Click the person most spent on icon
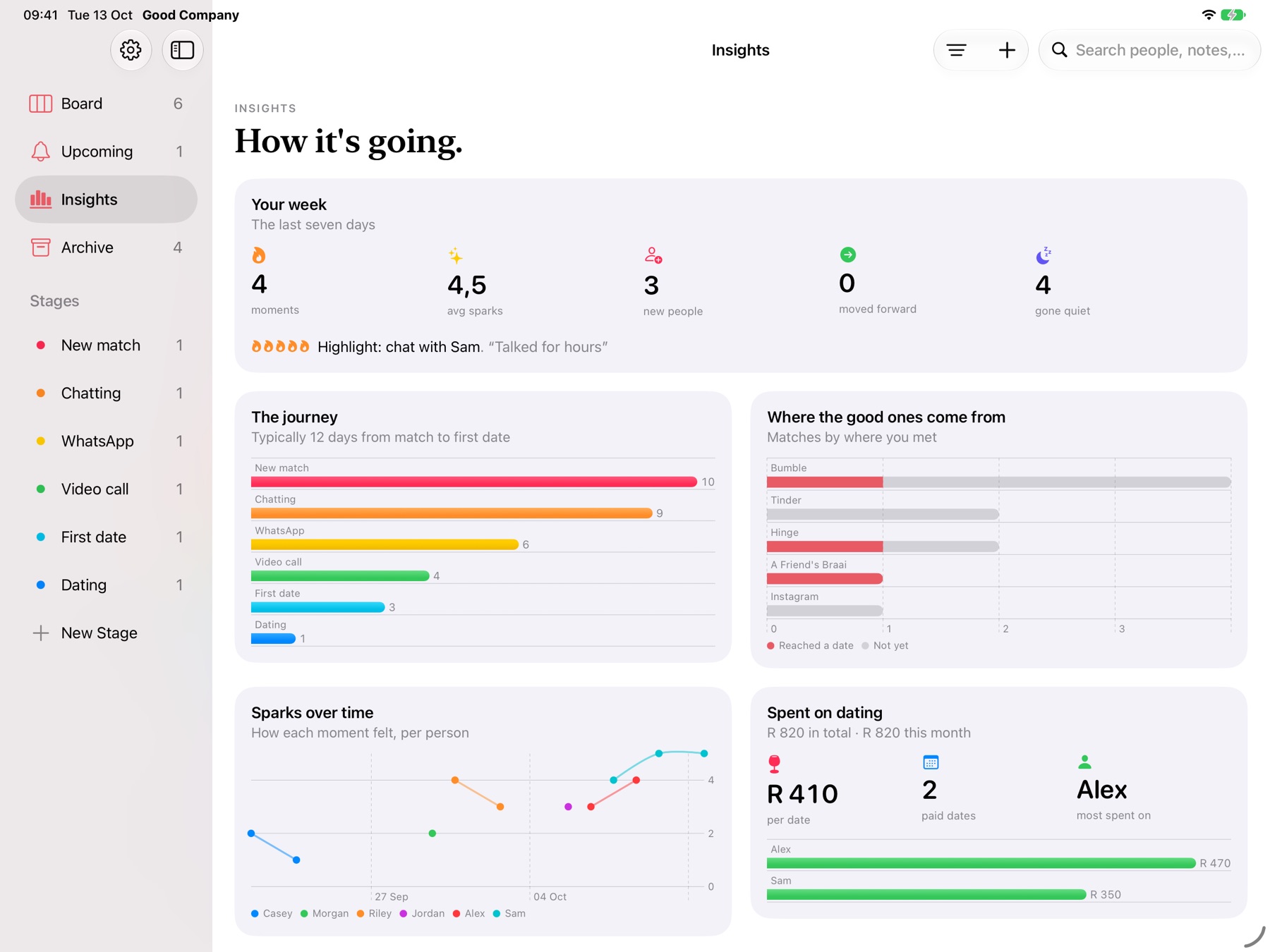 1085,762
